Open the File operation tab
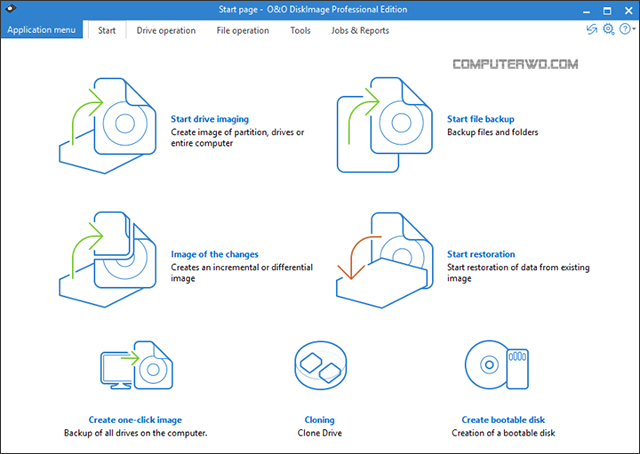Screen dimensions: 640x454 (243, 30)
